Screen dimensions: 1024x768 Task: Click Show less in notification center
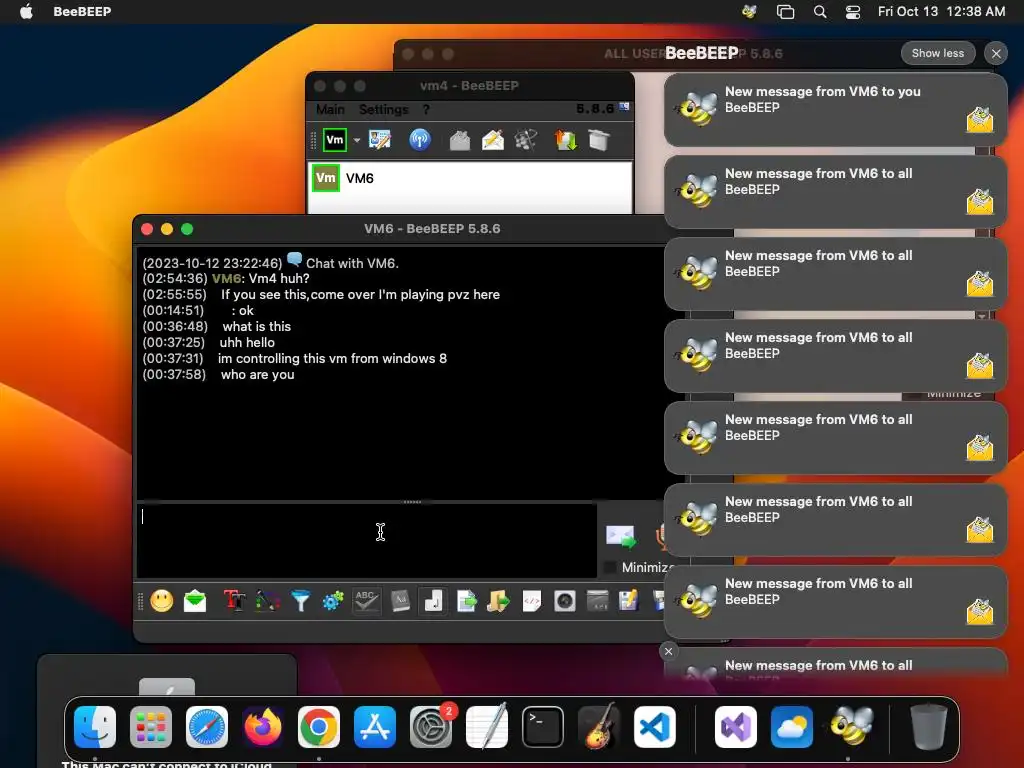[937, 54]
